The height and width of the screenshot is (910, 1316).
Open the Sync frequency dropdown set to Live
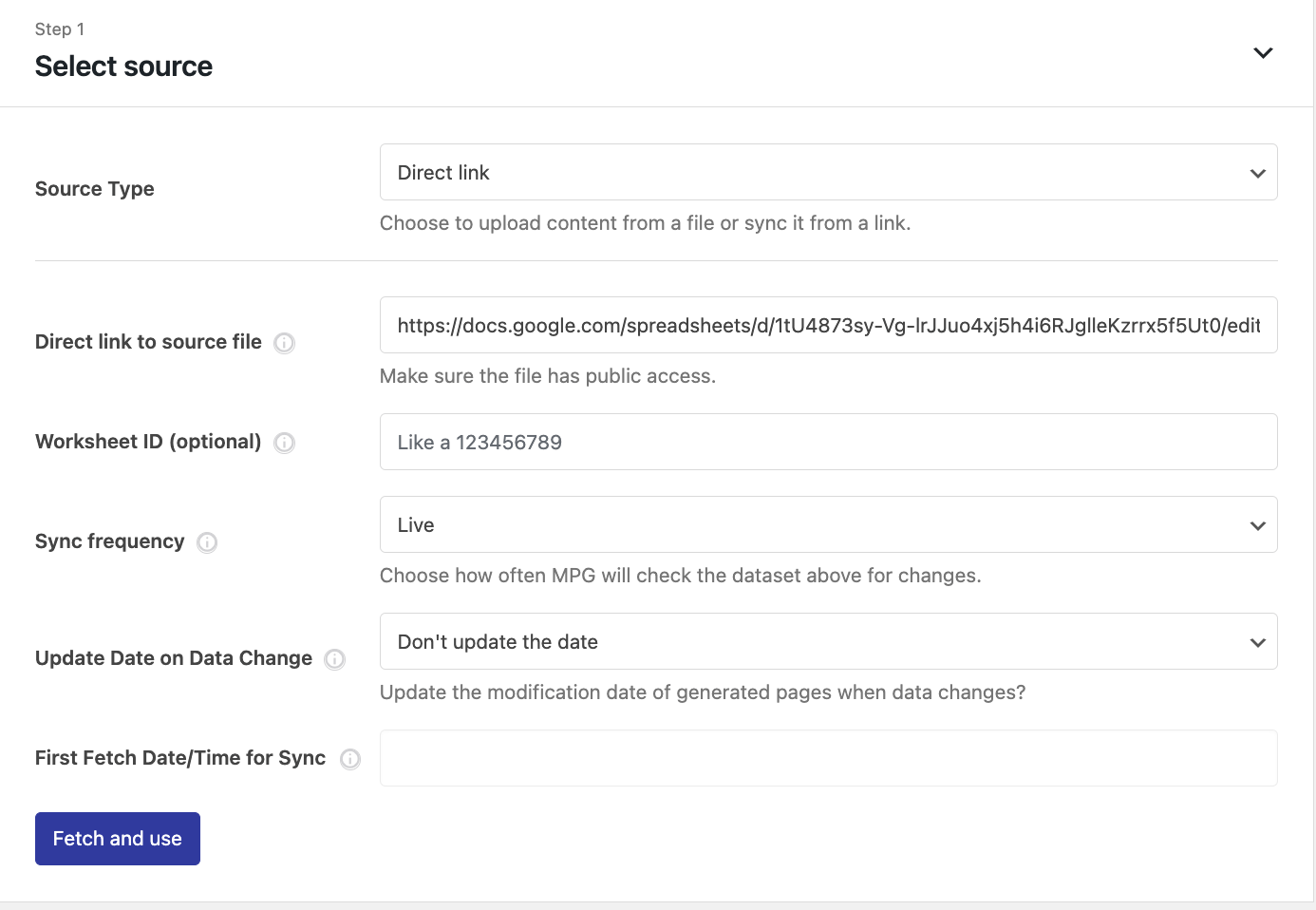pyautogui.click(x=827, y=525)
